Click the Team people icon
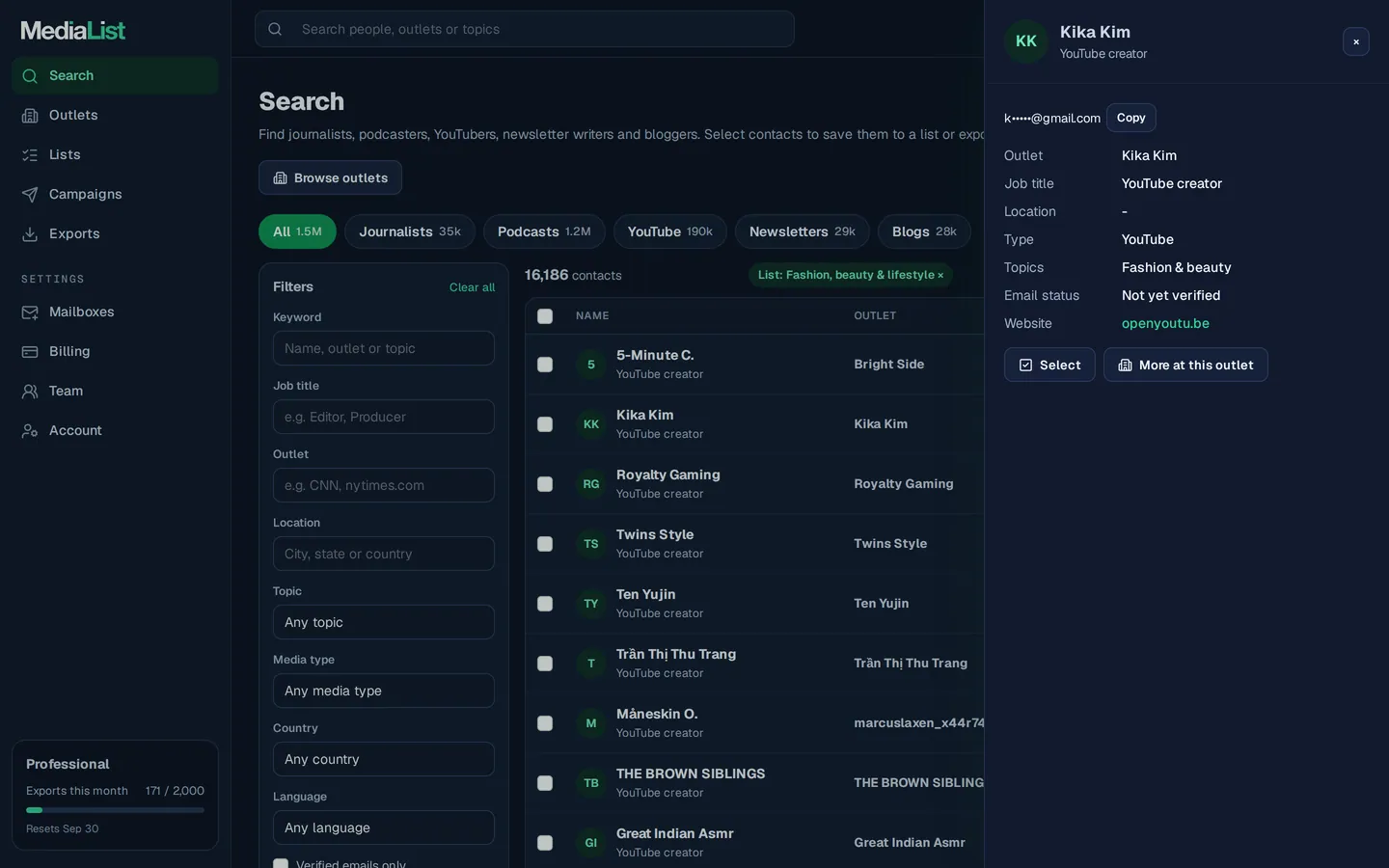The height and width of the screenshot is (868, 1389). (30, 392)
